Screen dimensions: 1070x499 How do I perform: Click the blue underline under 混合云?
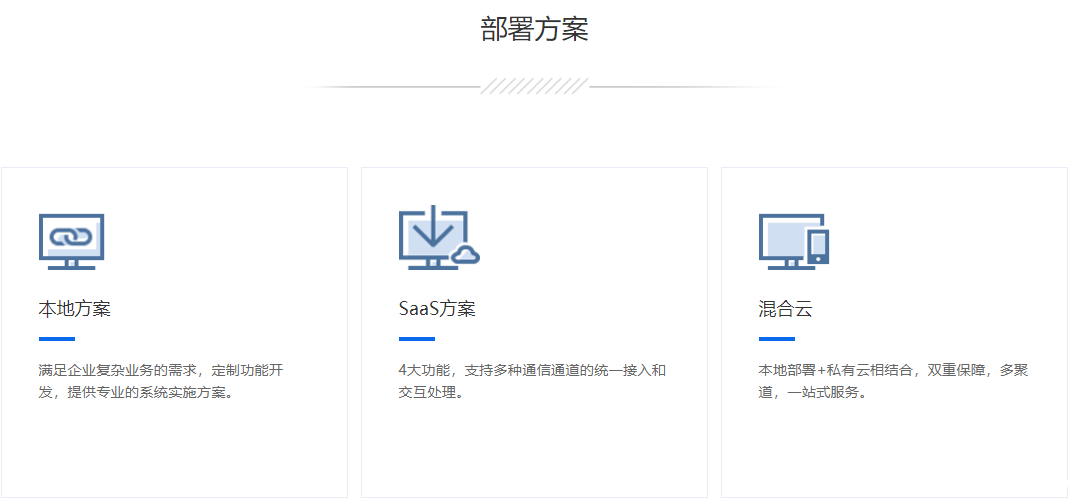(x=776, y=339)
